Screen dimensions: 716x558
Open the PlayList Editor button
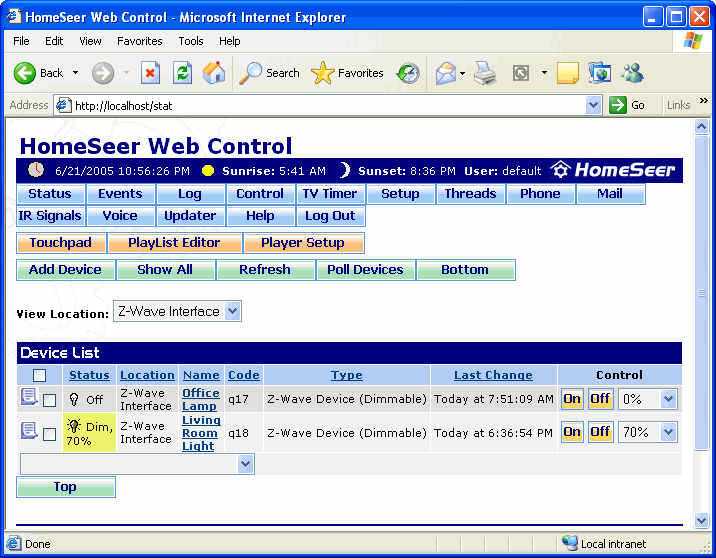pyautogui.click(x=174, y=242)
